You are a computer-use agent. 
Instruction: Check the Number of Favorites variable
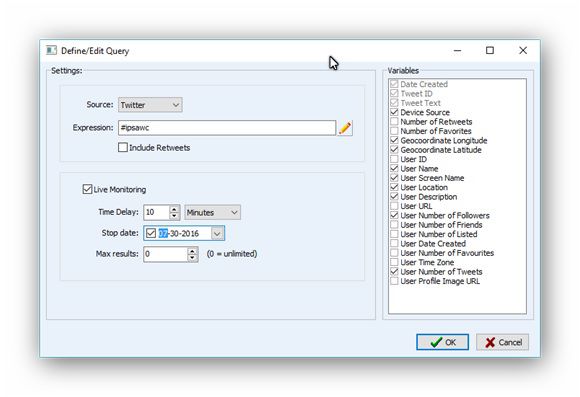click(394, 131)
